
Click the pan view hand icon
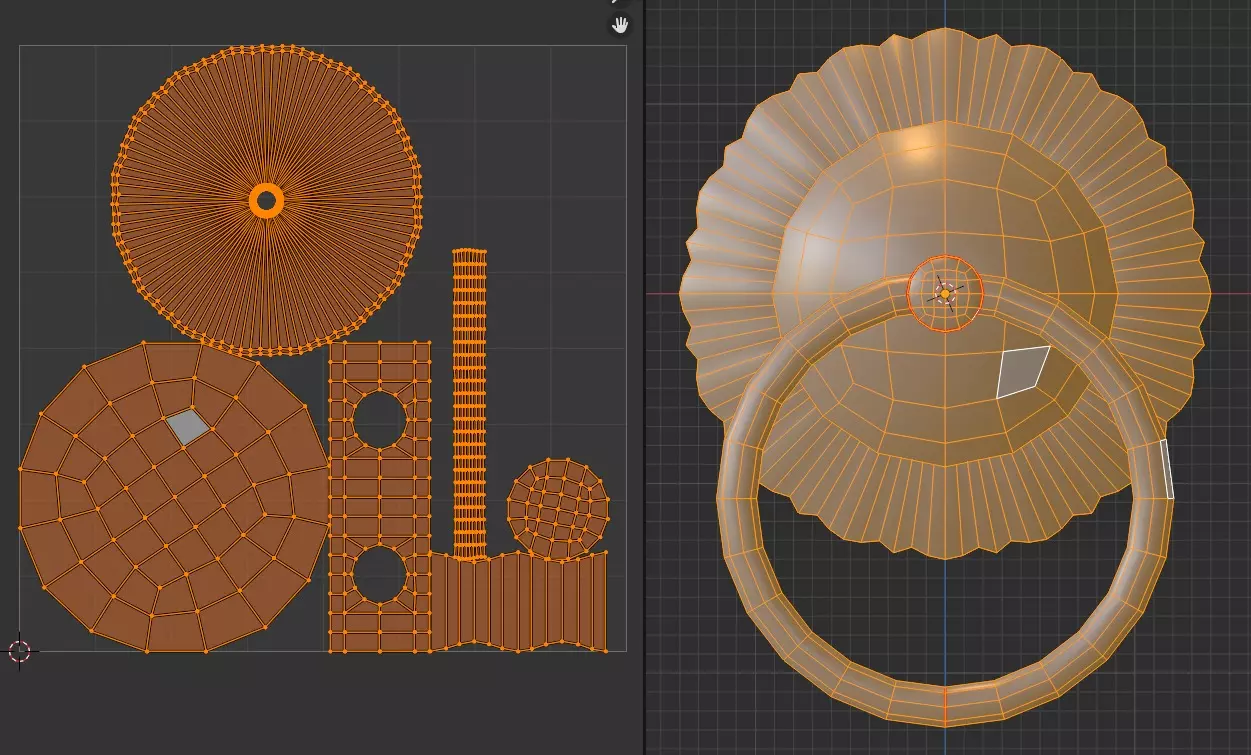621,24
